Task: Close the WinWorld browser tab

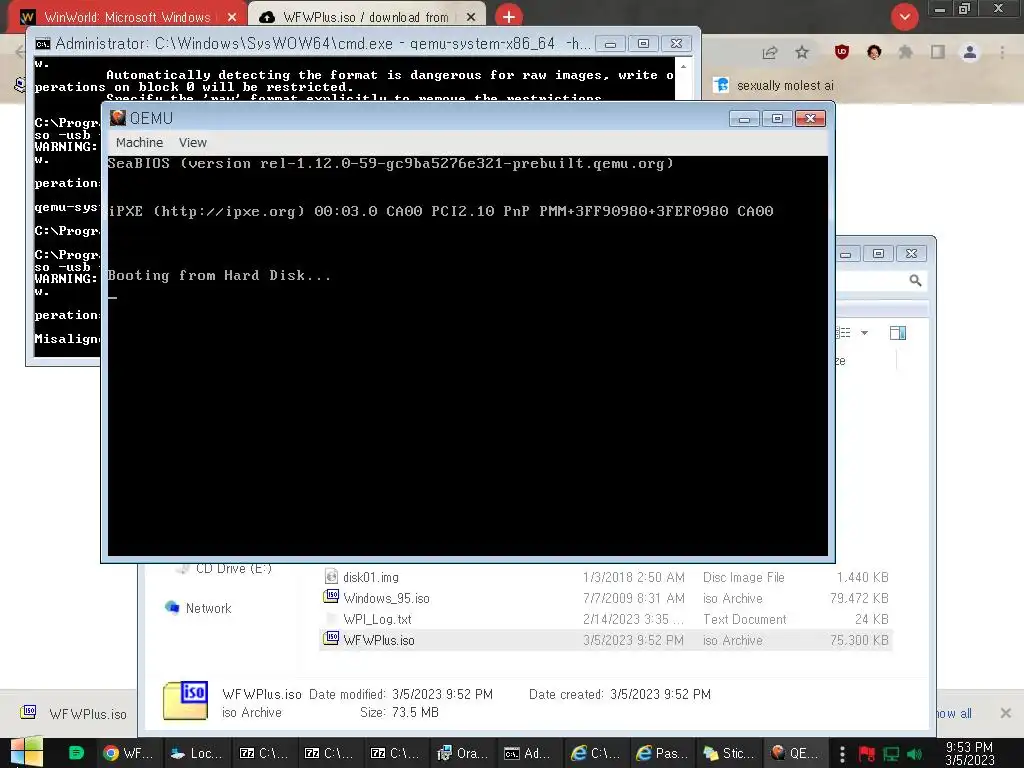Action: coord(232,17)
